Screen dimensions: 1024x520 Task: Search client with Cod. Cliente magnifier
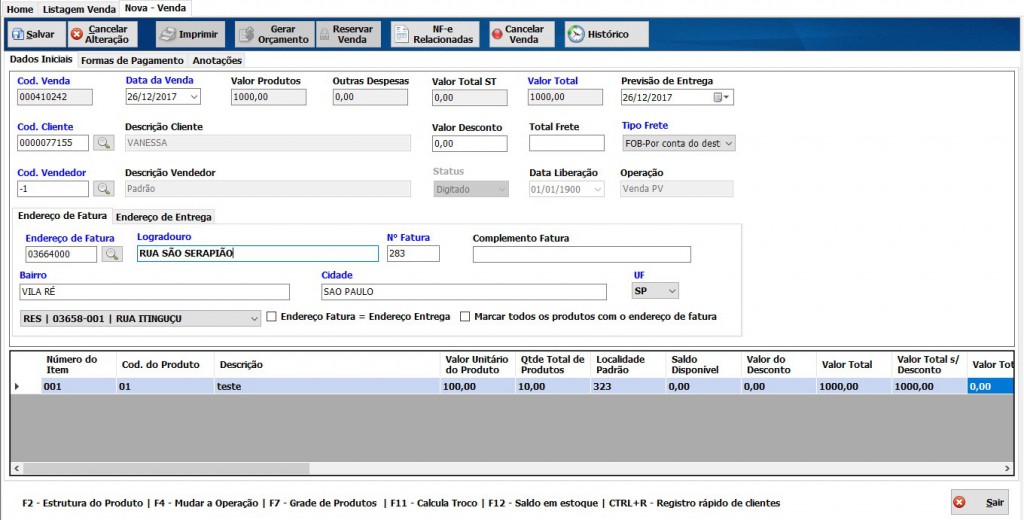[x=104, y=143]
